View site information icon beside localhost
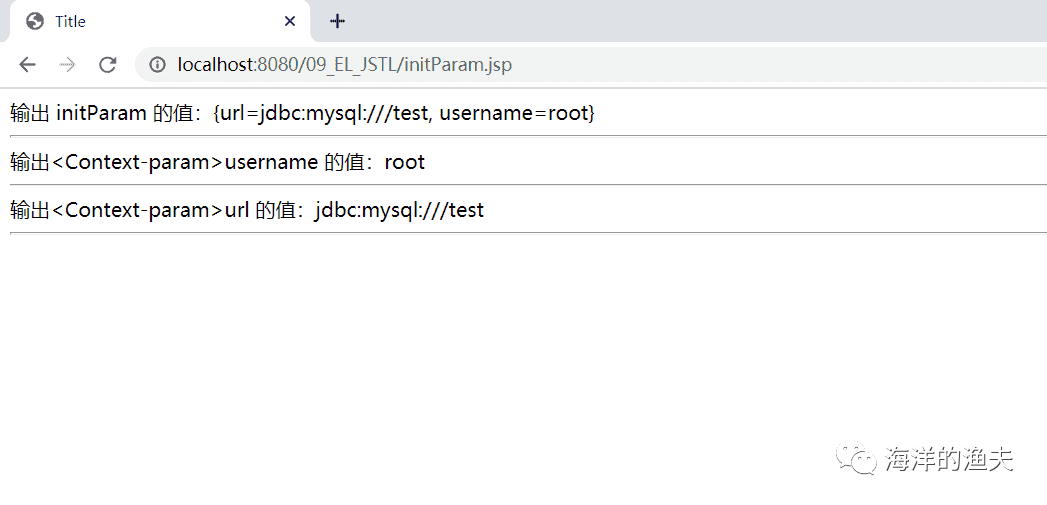The image size is (1047, 505). tap(158, 65)
